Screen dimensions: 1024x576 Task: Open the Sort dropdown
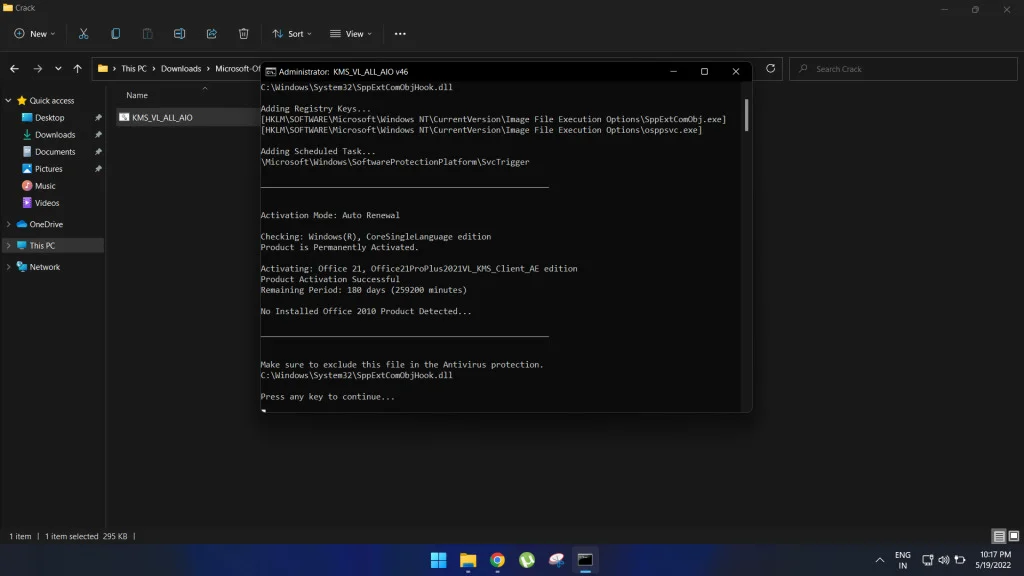click(x=292, y=34)
